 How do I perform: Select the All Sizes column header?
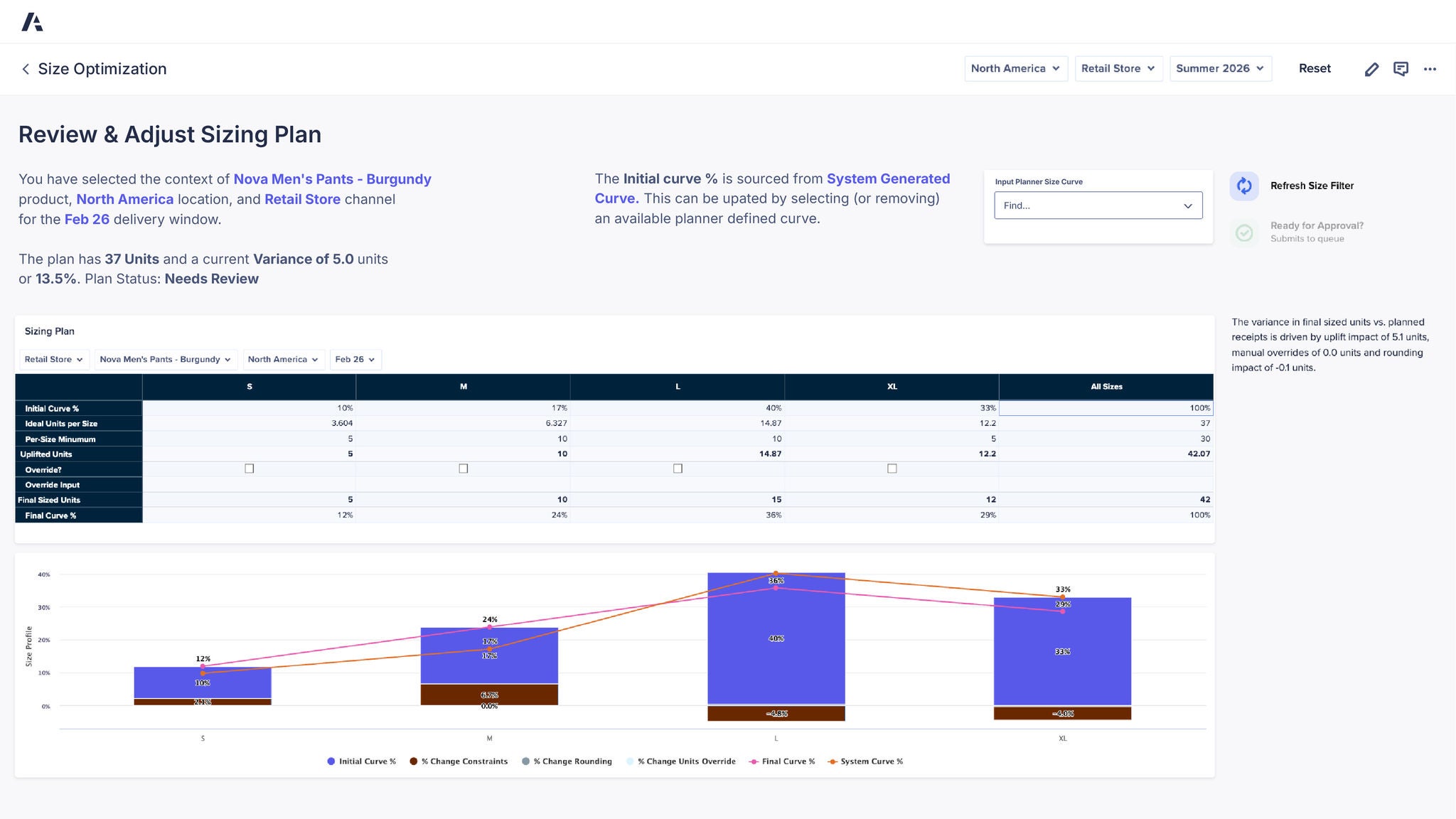click(x=1106, y=387)
